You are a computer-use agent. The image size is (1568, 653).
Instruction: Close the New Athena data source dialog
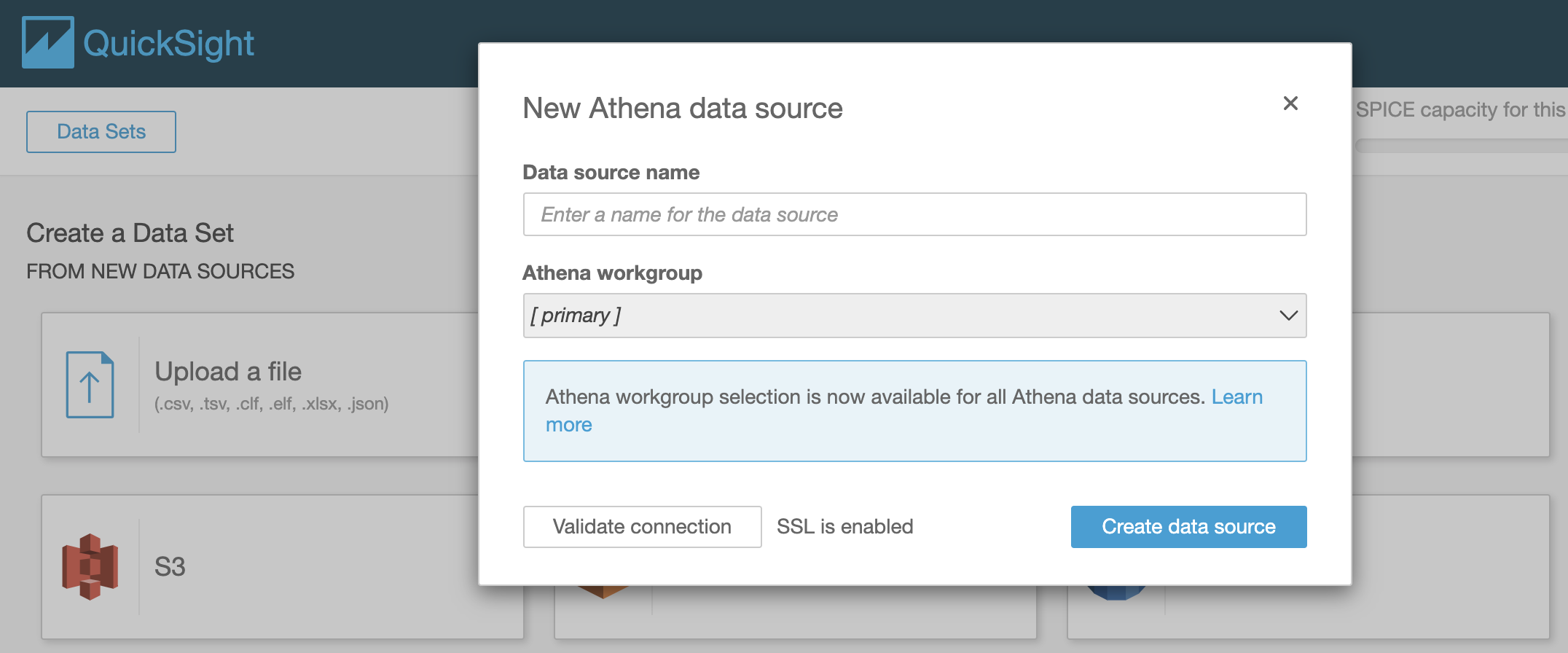point(1290,103)
